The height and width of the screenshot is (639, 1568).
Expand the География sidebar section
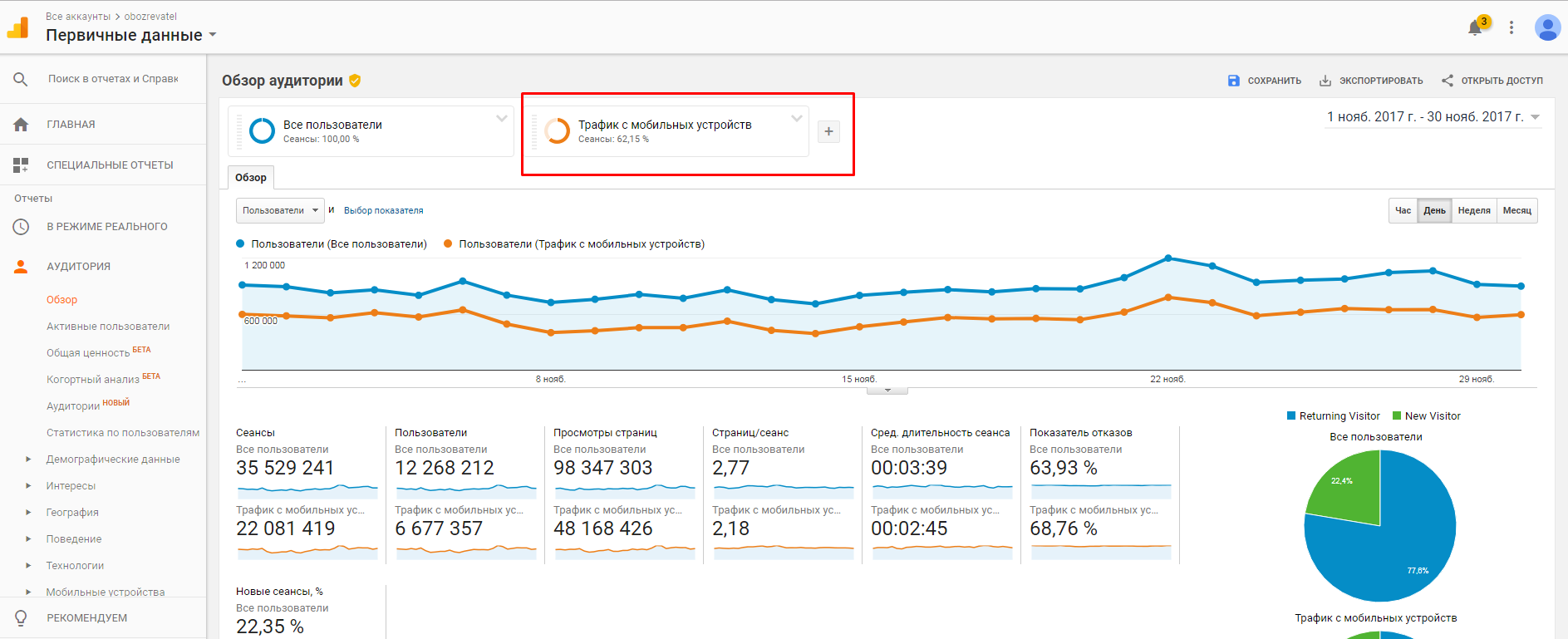coord(28,512)
